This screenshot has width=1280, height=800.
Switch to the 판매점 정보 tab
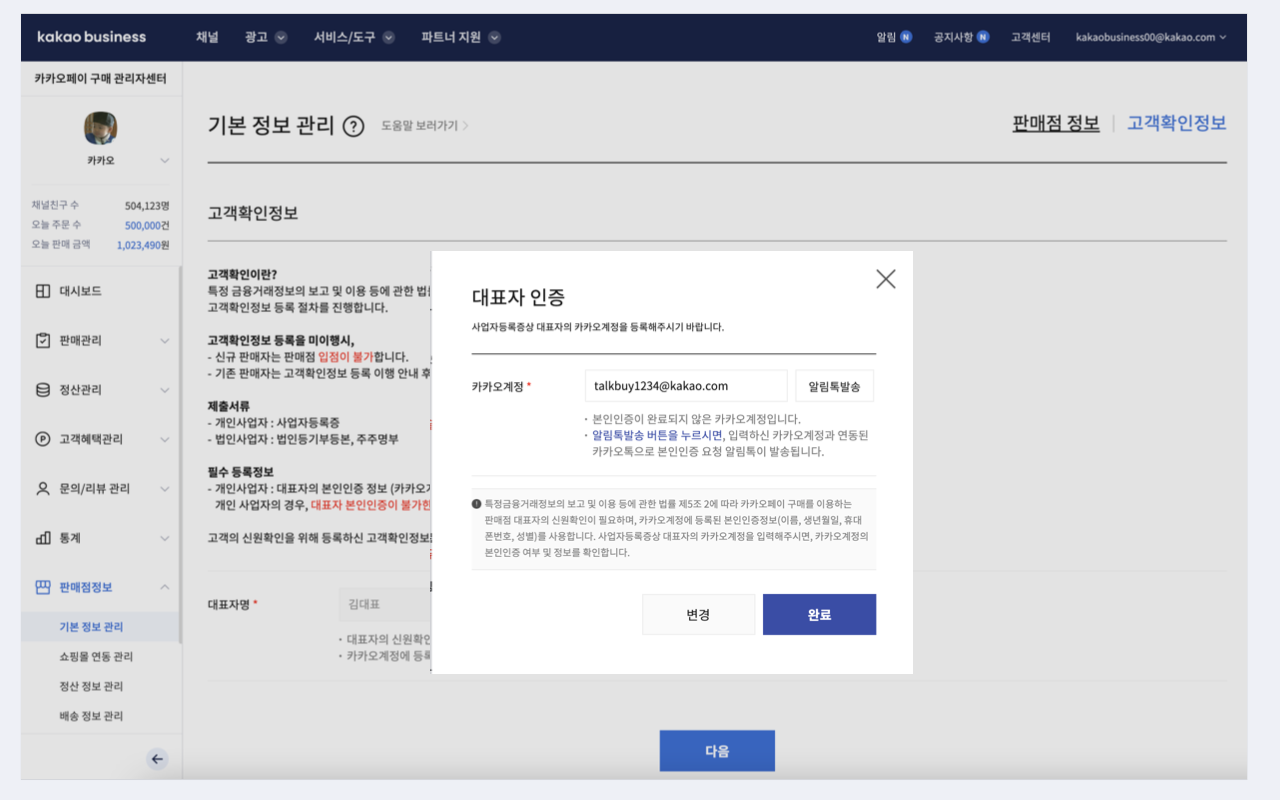[1056, 124]
